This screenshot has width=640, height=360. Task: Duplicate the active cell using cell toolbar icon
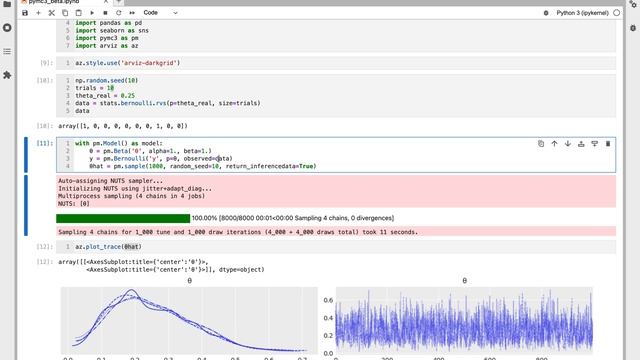point(541,144)
